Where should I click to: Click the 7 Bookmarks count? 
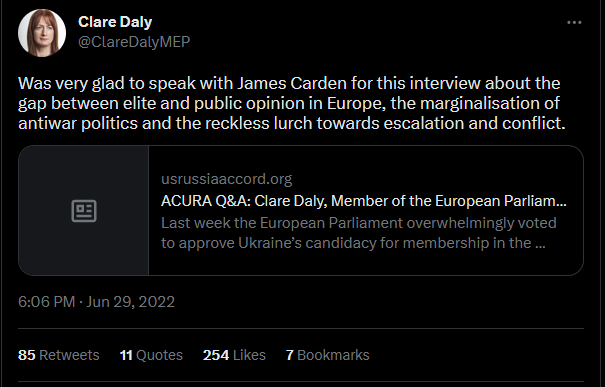coord(328,355)
